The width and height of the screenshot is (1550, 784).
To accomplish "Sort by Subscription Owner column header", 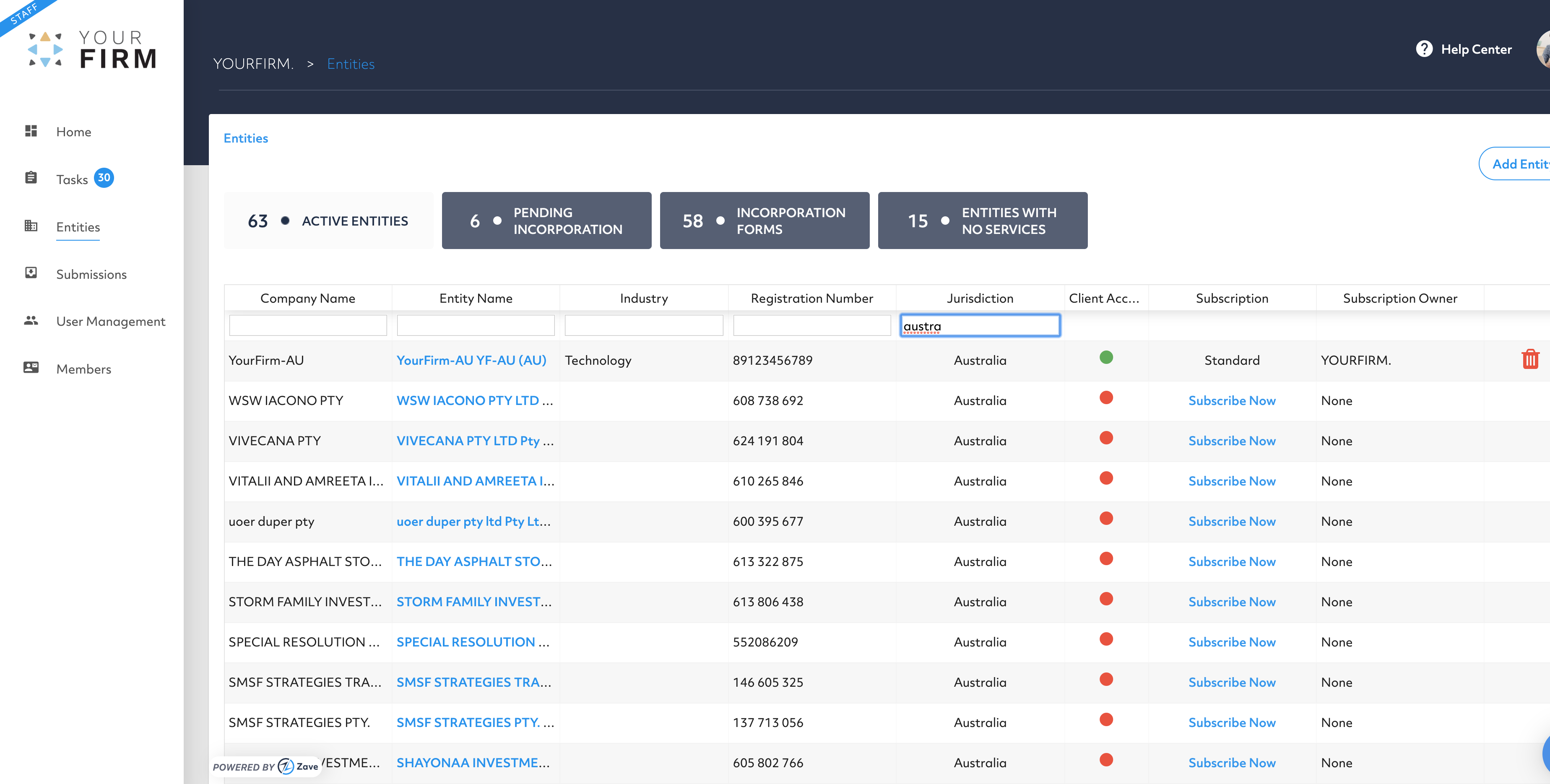I will pyautogui.click(x=1399, y=299).
